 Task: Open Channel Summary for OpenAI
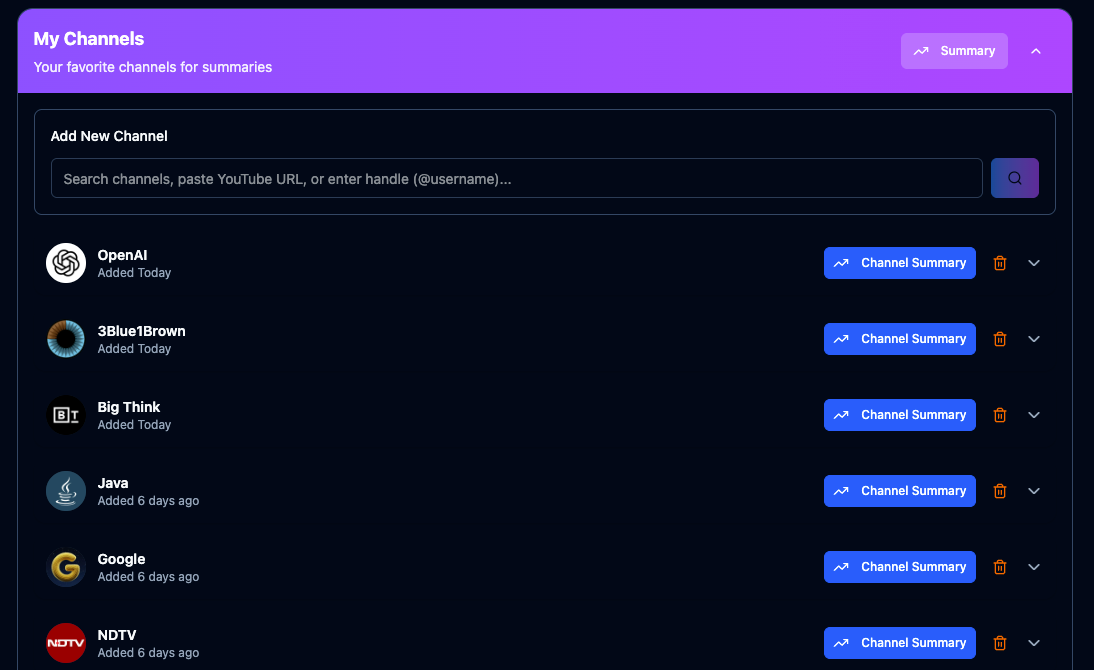click(899, 263)
